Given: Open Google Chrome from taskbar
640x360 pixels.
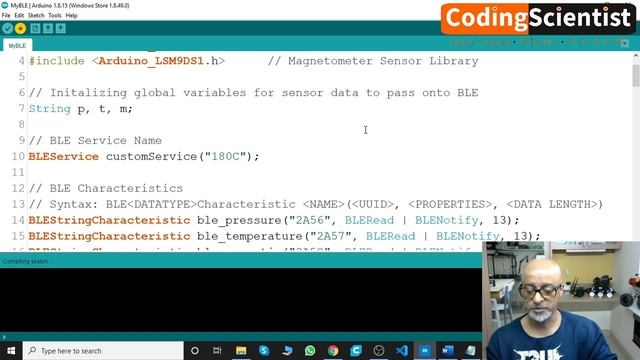Looking at the screenshot, I should click(333, 351).
